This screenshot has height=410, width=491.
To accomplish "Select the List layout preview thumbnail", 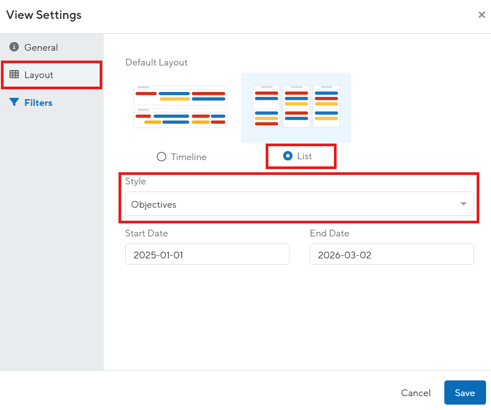I will coord(296,108).
